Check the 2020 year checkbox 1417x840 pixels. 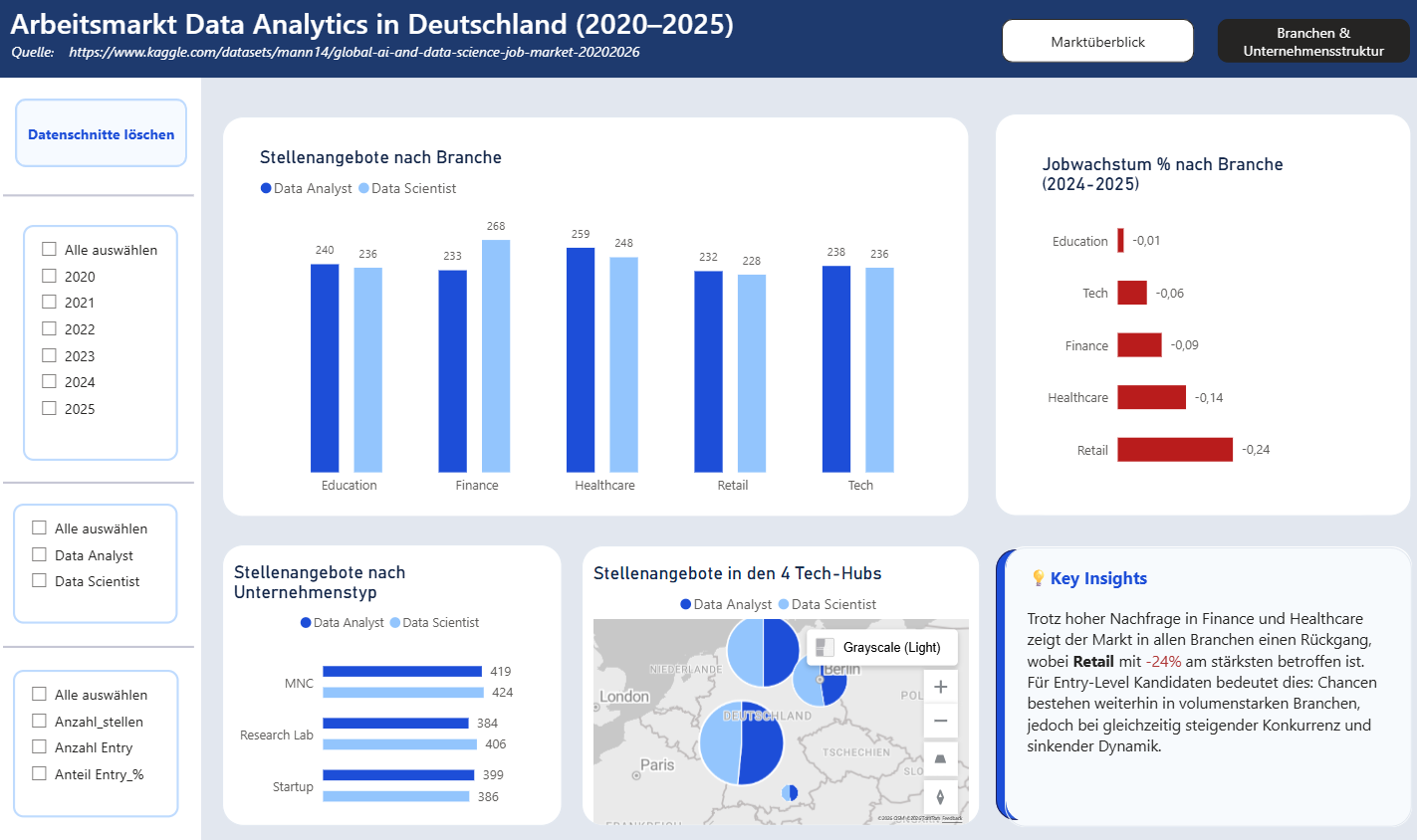coord(48,276)
